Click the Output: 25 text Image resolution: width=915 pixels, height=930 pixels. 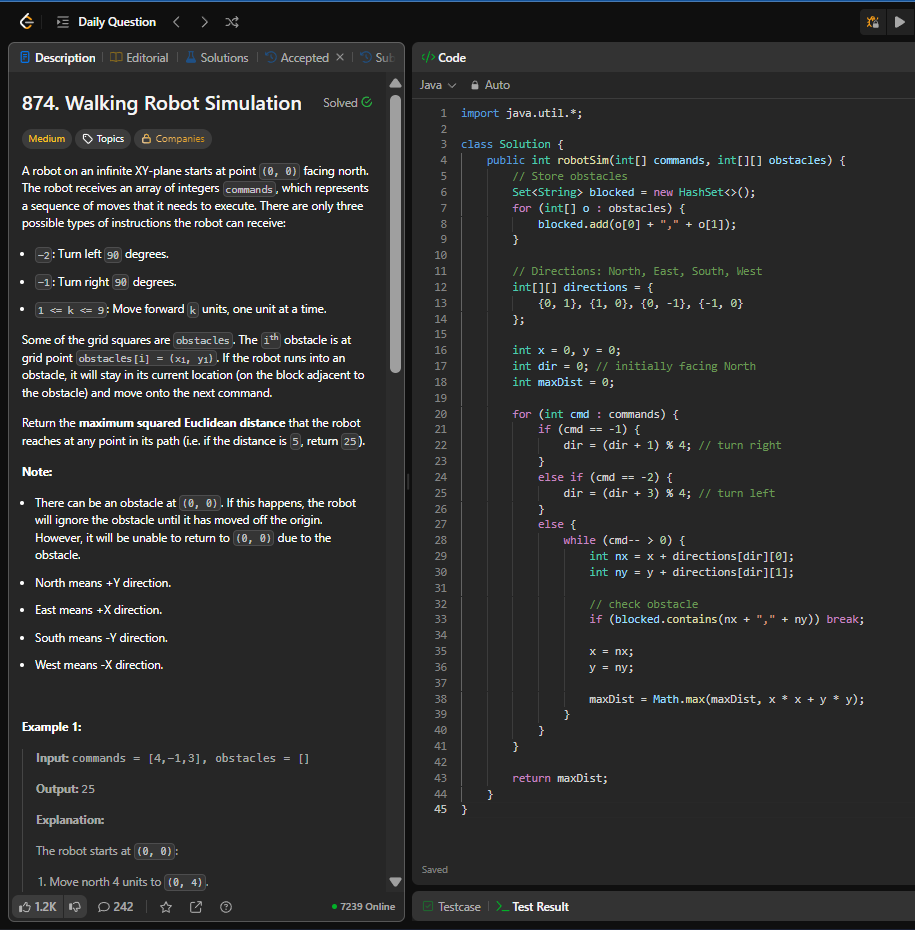coord(65,789)
